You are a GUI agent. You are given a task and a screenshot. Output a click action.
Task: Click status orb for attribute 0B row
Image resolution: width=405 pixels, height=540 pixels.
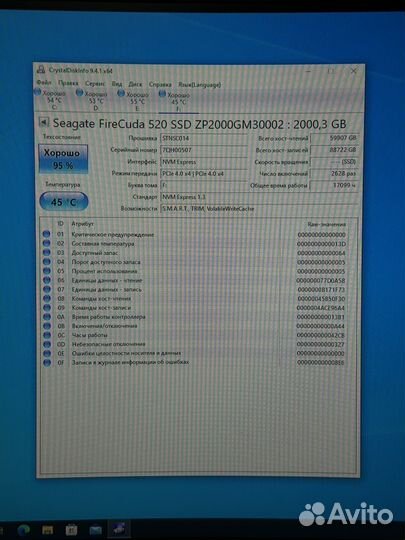tap(46, 326)
